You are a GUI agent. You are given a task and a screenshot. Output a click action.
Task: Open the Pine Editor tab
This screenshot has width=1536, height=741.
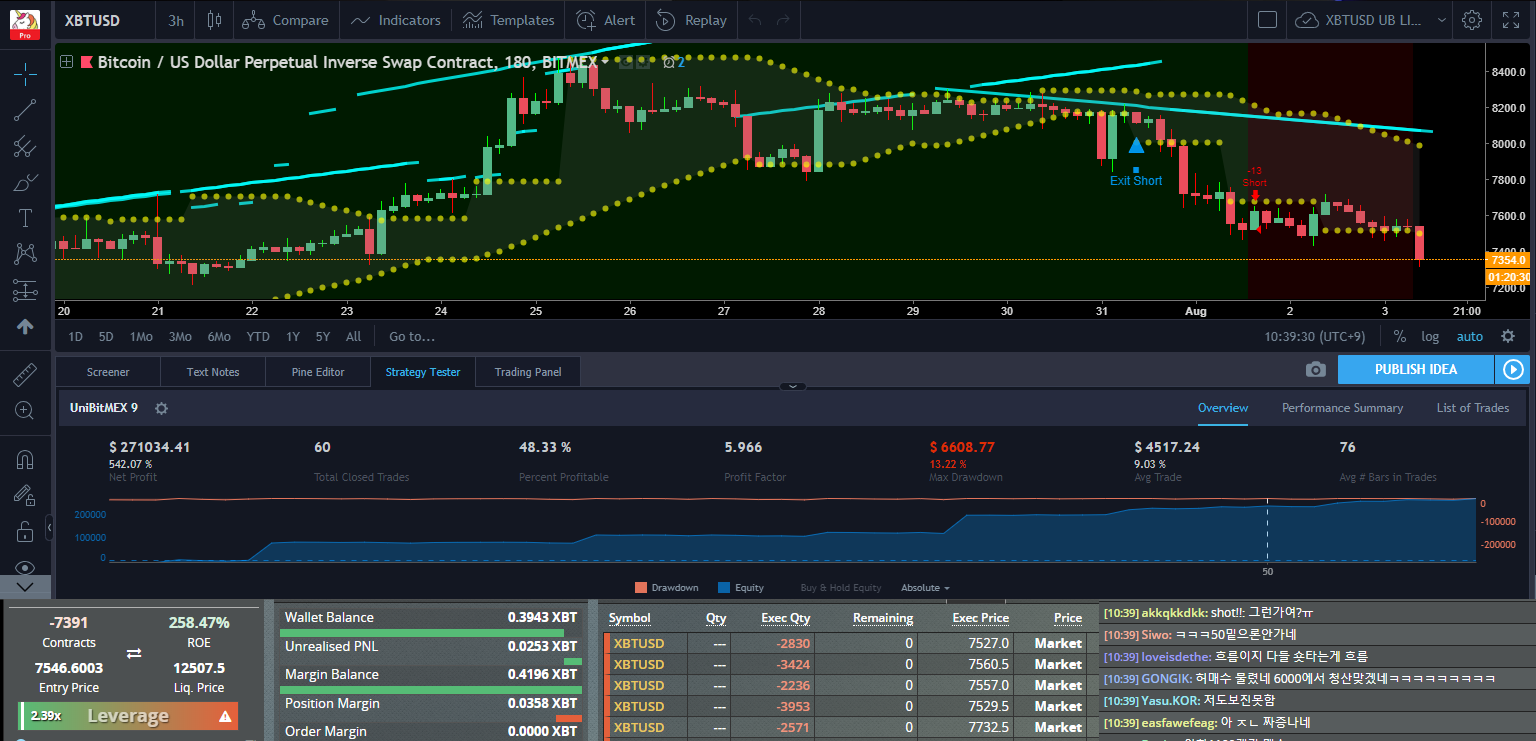318,372
